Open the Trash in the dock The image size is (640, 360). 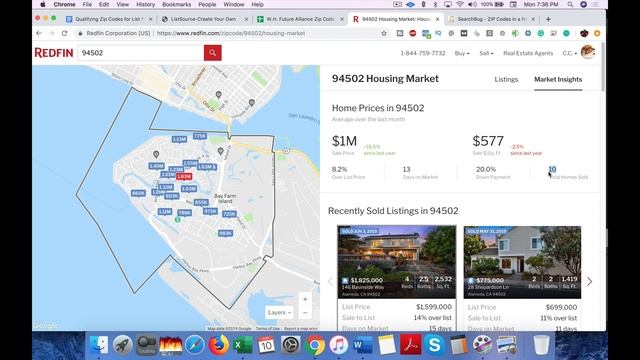[541, 345]
